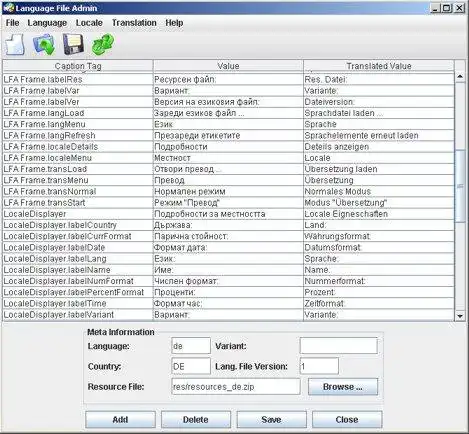Image resolution: width=469 pixels, height=434 pixels.
Task: Select the LFAFrame.langRefresh caption tag
Action: tap(49, 135)
